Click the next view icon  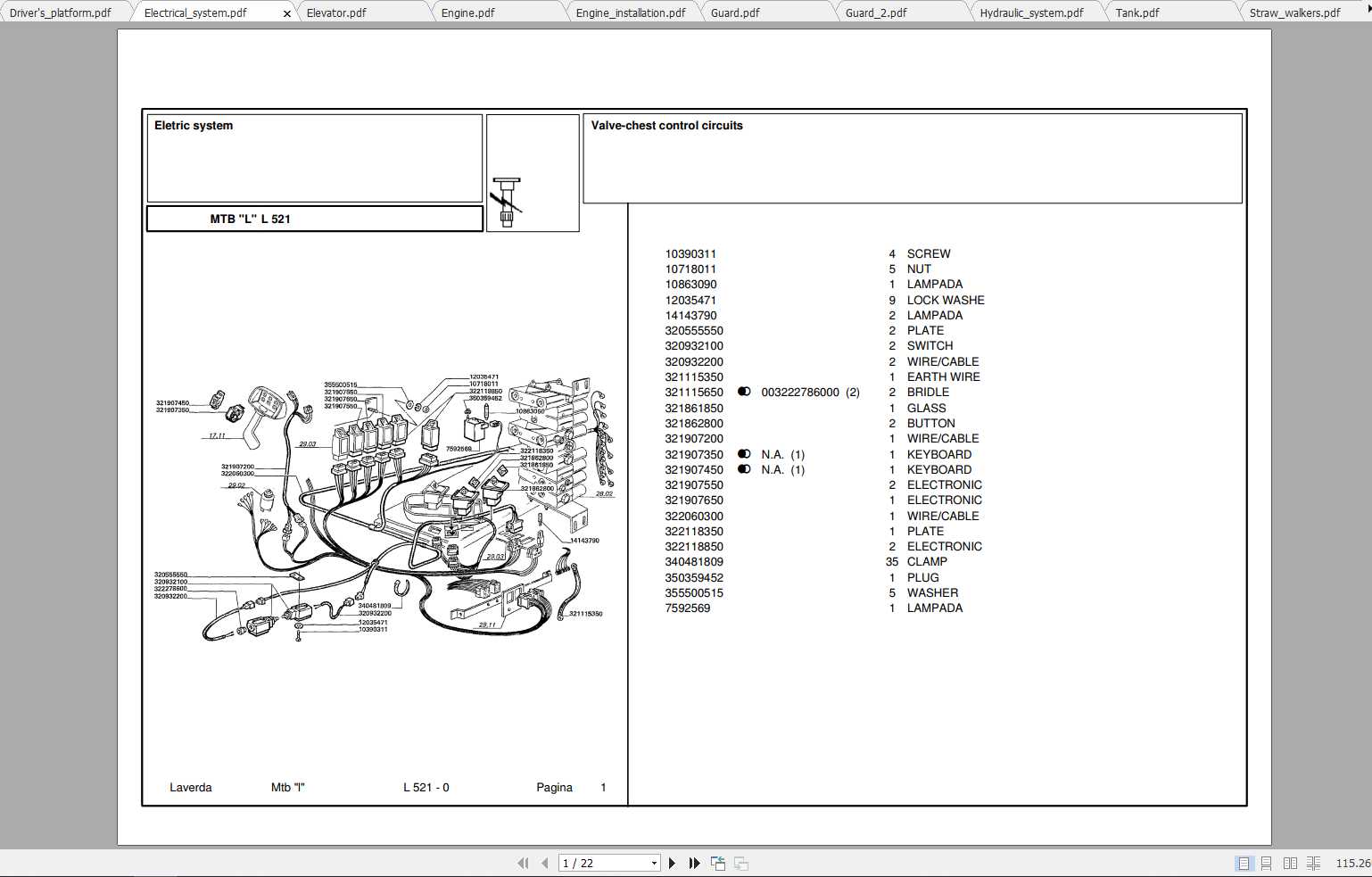[740, 863]
